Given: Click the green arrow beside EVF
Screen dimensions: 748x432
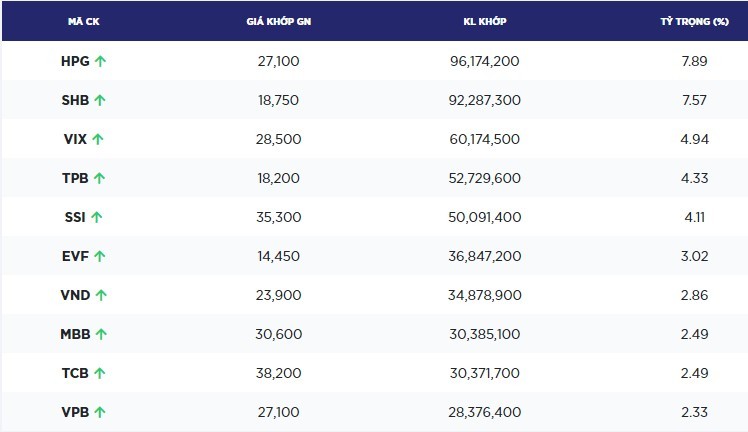Looking at the screenshot, I should [x=100, y=256].
